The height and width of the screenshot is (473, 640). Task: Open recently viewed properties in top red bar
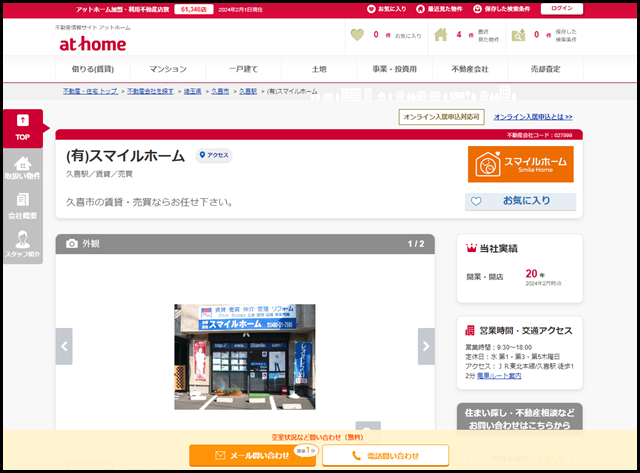pos(439,9)
